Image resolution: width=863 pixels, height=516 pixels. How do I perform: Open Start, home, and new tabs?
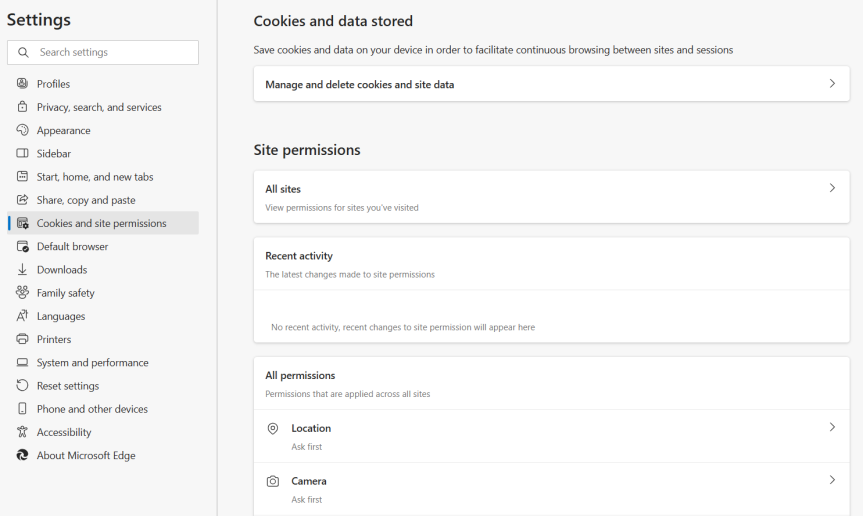click(x=95, y=177)
